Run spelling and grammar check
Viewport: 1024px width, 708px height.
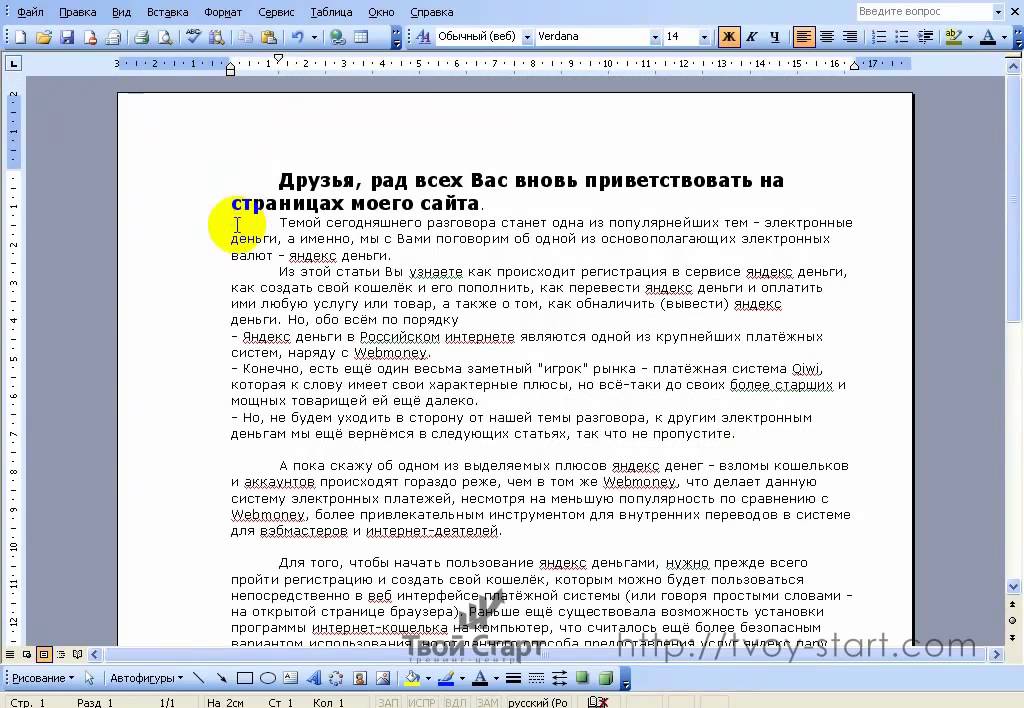[x=193, y=37]
